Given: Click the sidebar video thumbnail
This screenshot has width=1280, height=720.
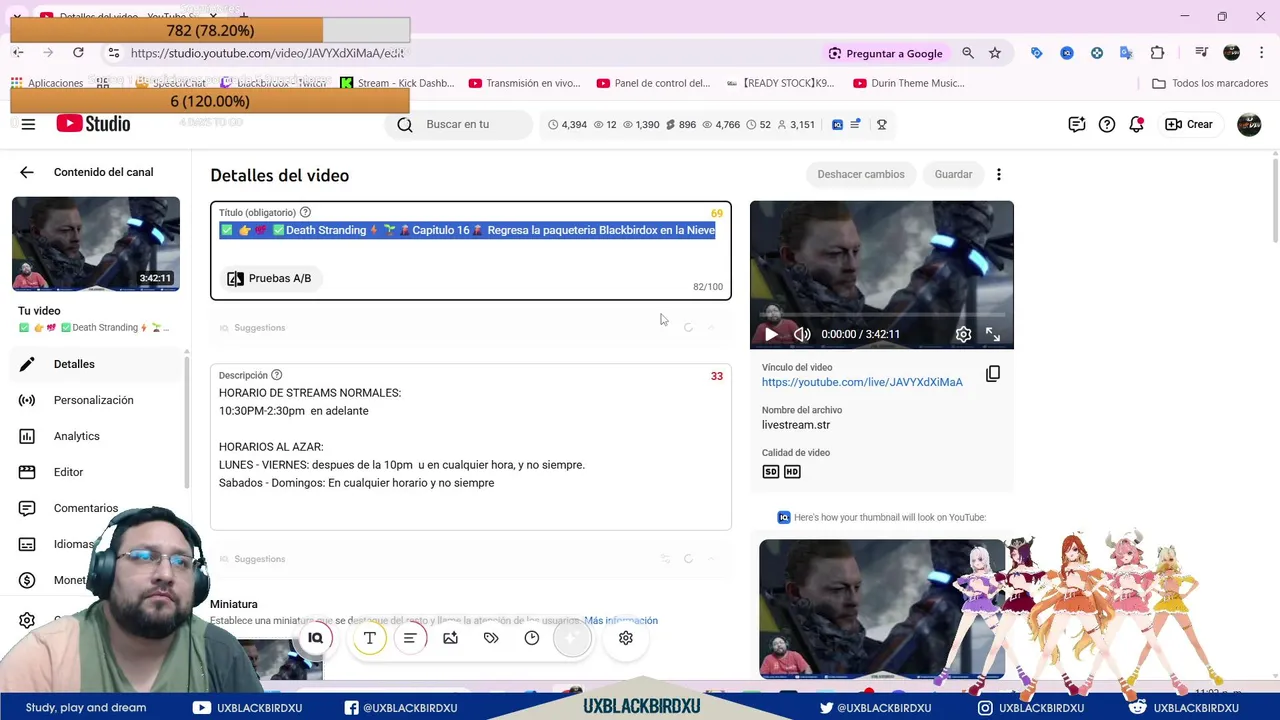Looking at the screenshot, I should click(x=96, y=244).
